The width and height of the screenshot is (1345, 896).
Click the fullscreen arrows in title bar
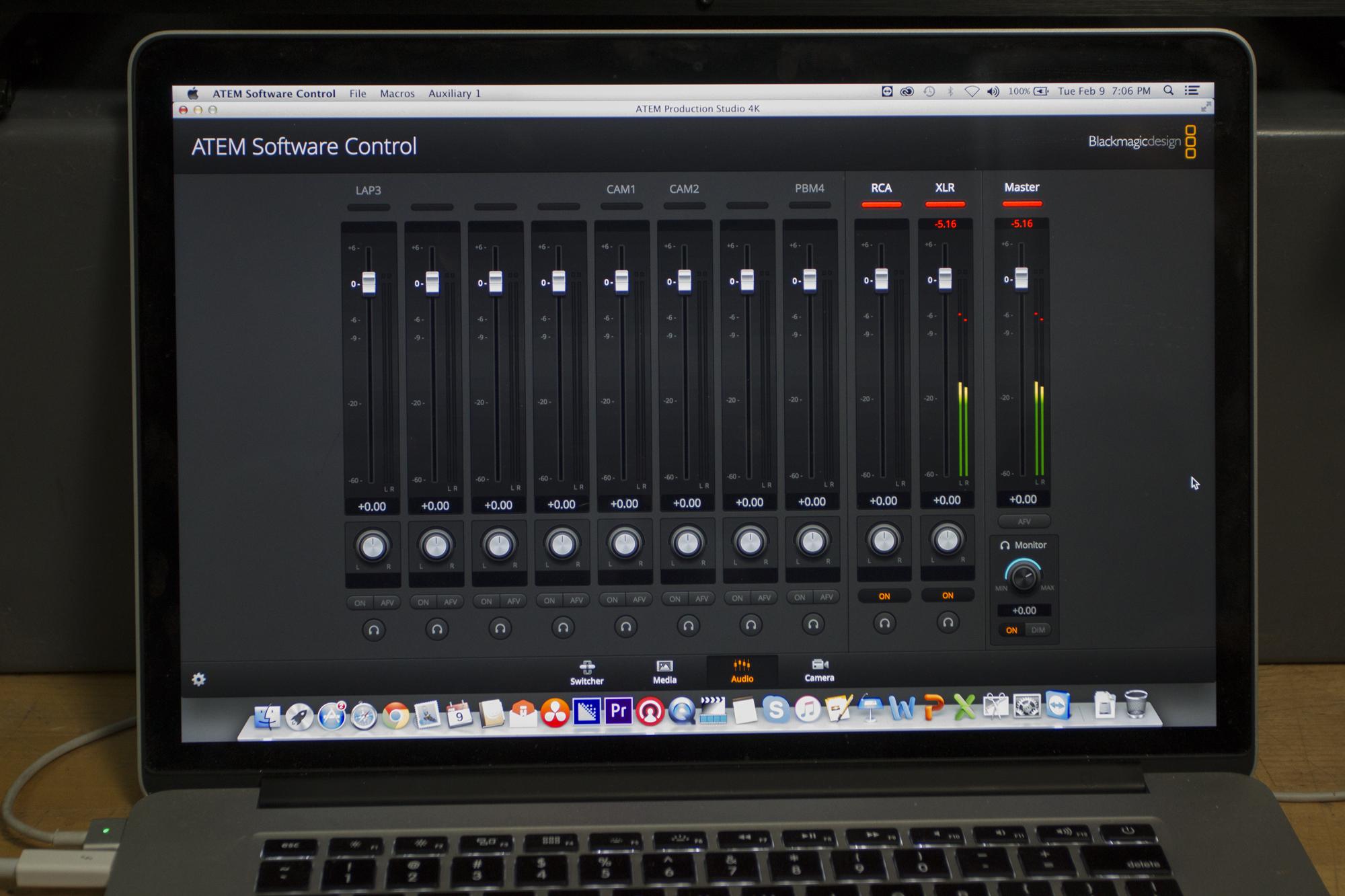tap(1205, 106)
